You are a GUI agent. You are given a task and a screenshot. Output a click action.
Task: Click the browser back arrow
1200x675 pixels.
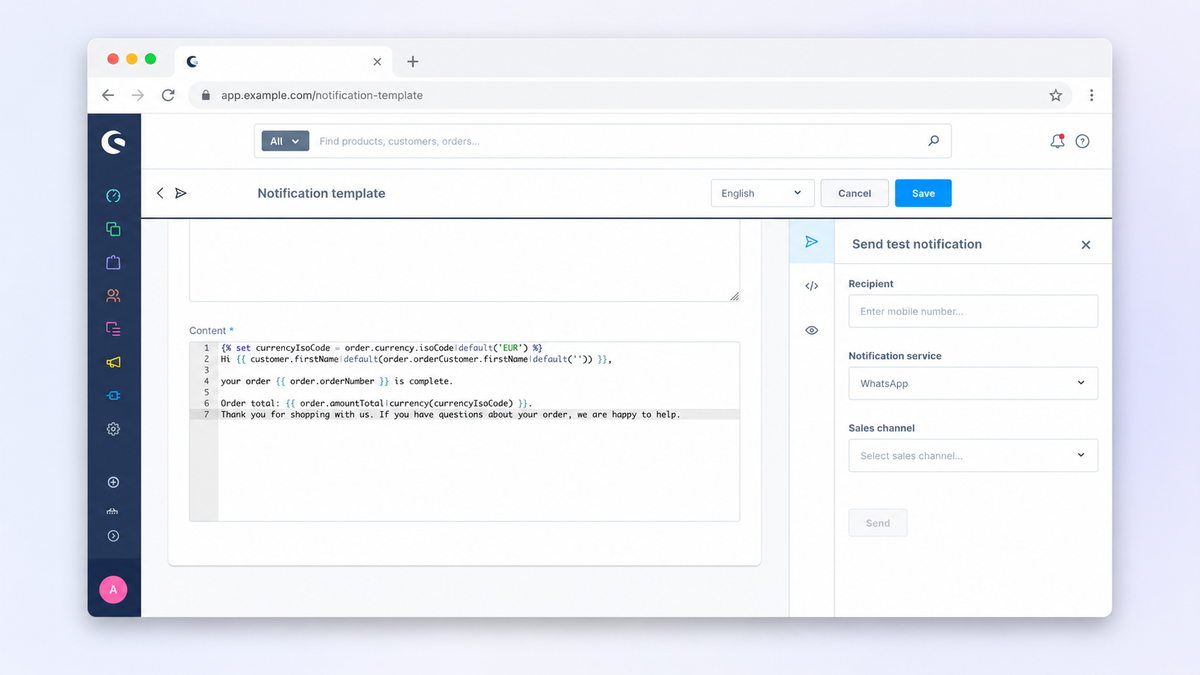click(x=108, y=95)
